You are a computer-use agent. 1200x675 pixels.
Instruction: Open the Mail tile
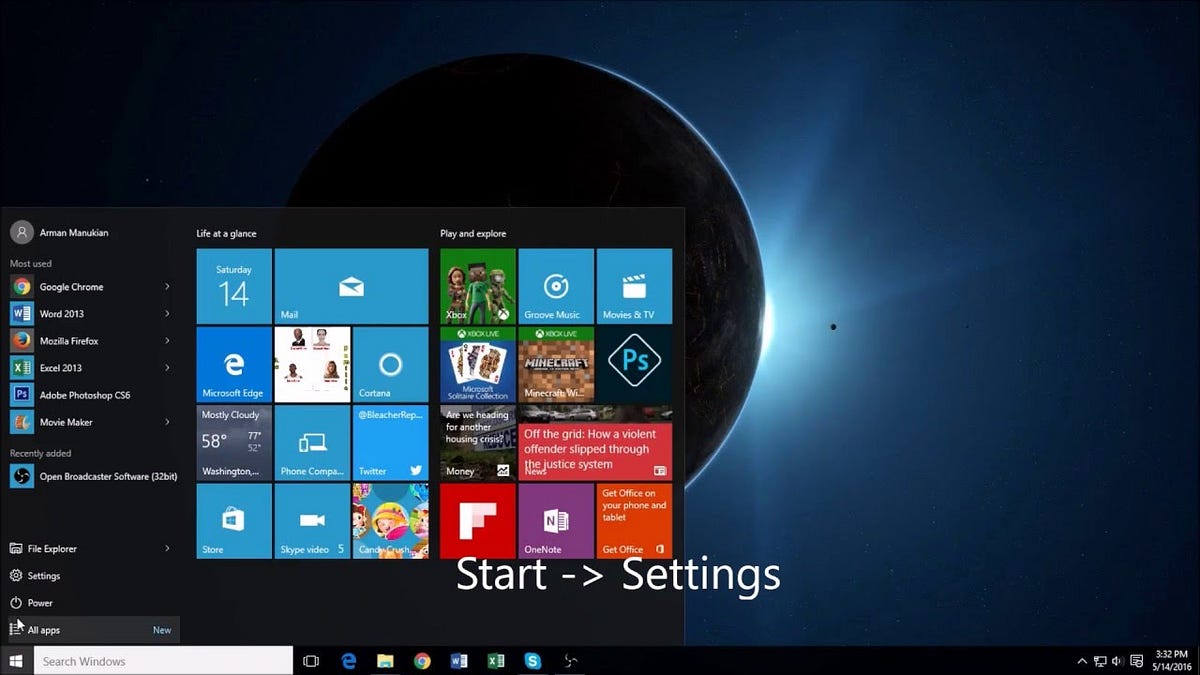click(x=351, y=286)
